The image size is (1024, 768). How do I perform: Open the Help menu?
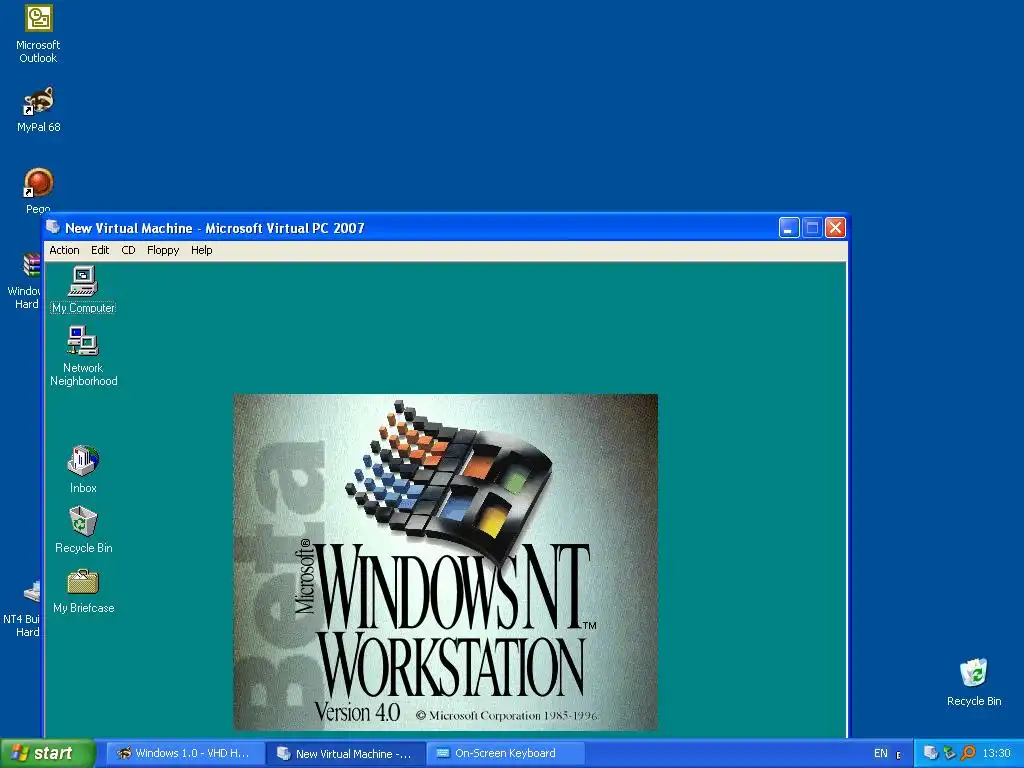coord(201,250)
